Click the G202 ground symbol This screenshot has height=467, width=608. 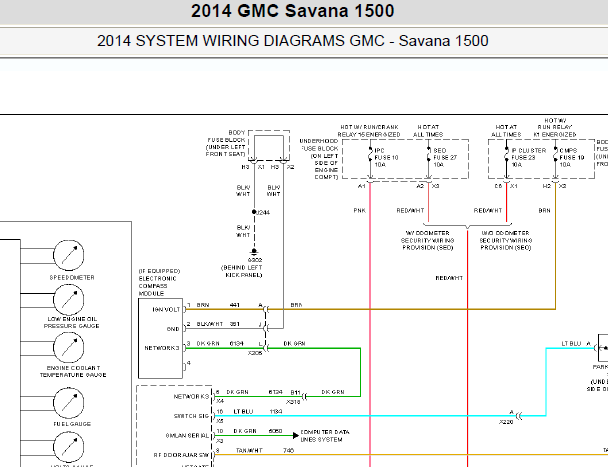click(254, 252)
